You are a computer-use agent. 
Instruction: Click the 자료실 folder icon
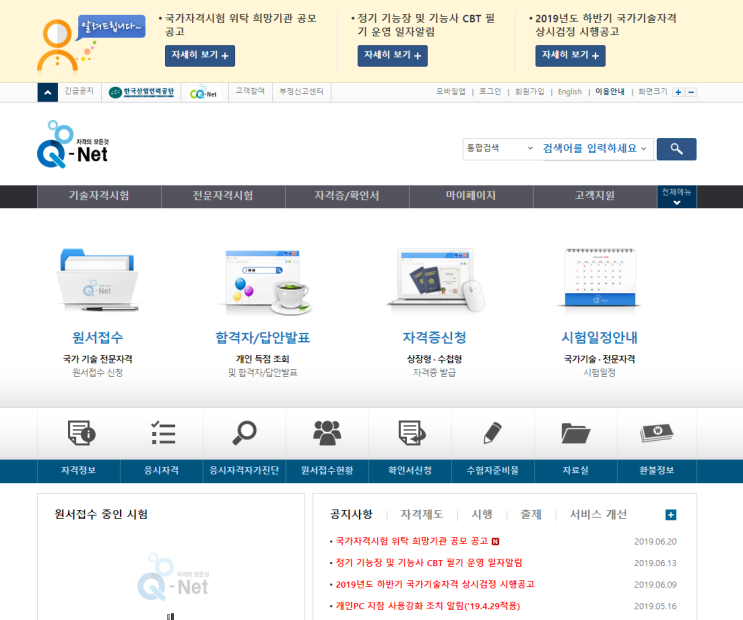tap(575, 433)
